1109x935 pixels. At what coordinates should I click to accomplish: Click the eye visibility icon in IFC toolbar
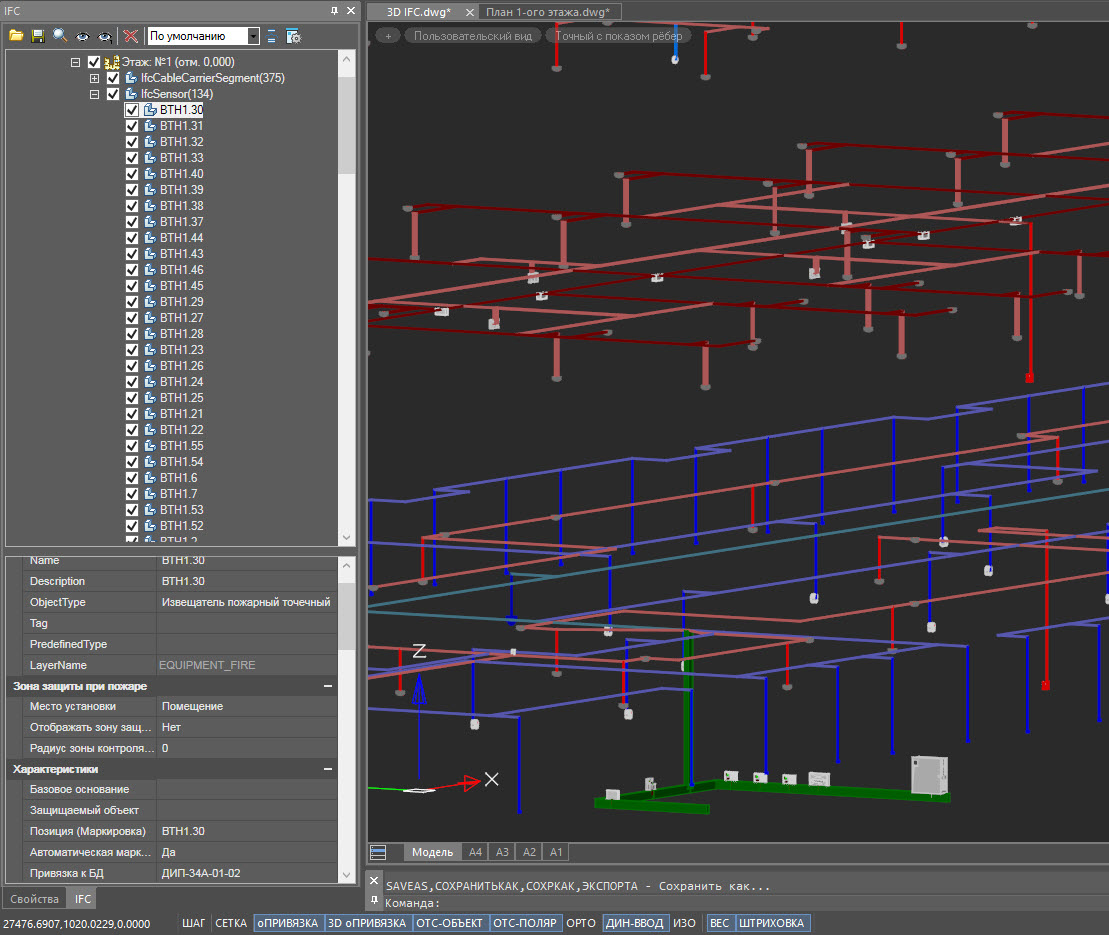click(82, 36)
